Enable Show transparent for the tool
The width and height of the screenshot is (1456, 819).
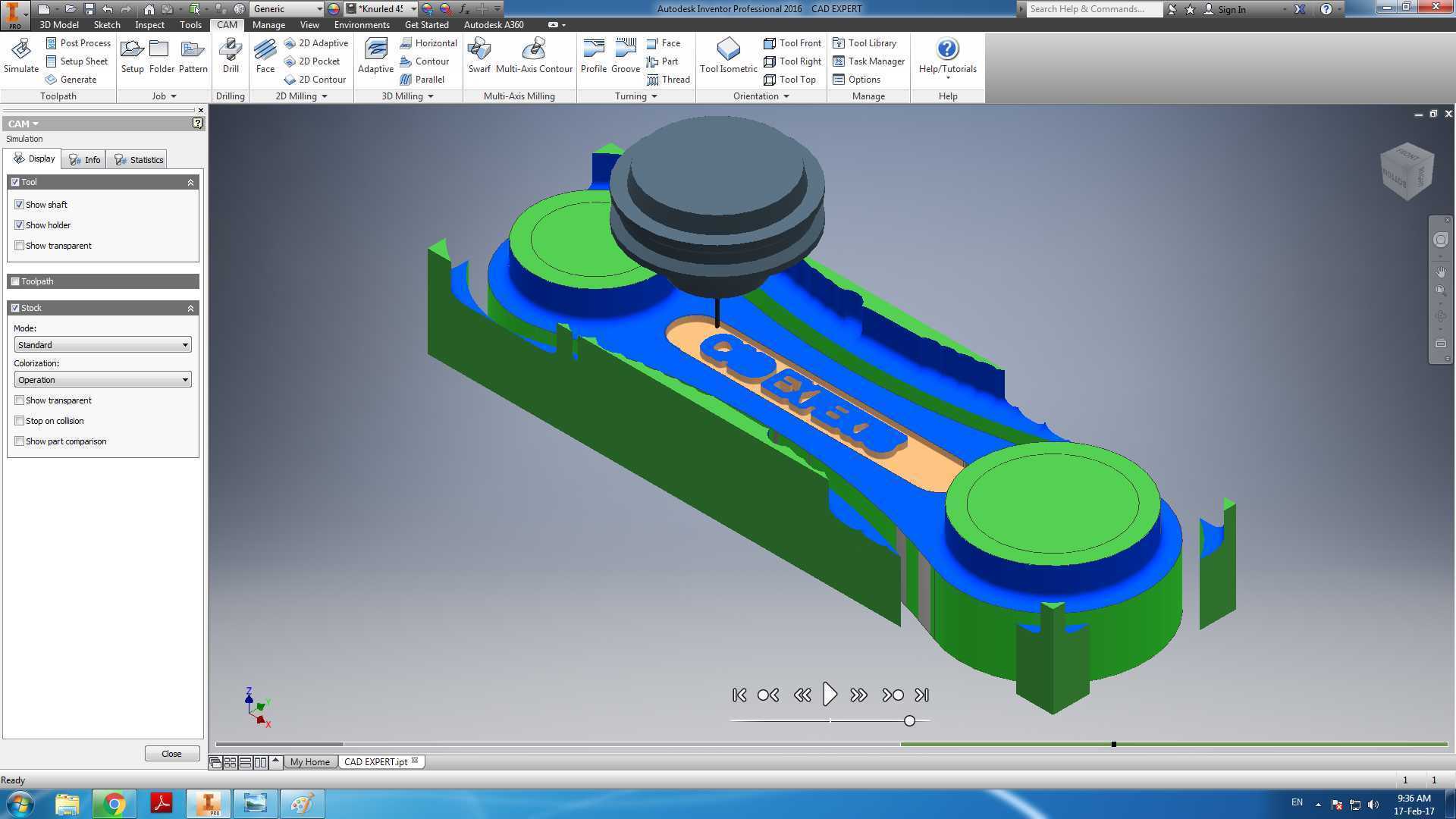[20, 246]
